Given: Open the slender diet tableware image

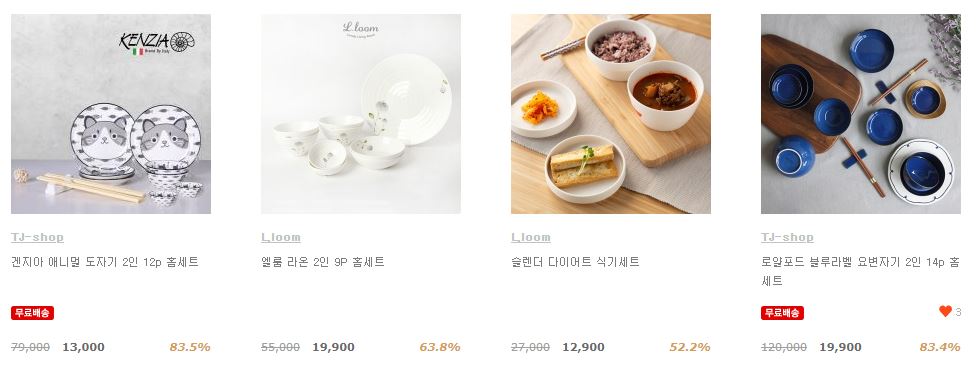Looking at the screenshot, I should (x=611, y=114).
